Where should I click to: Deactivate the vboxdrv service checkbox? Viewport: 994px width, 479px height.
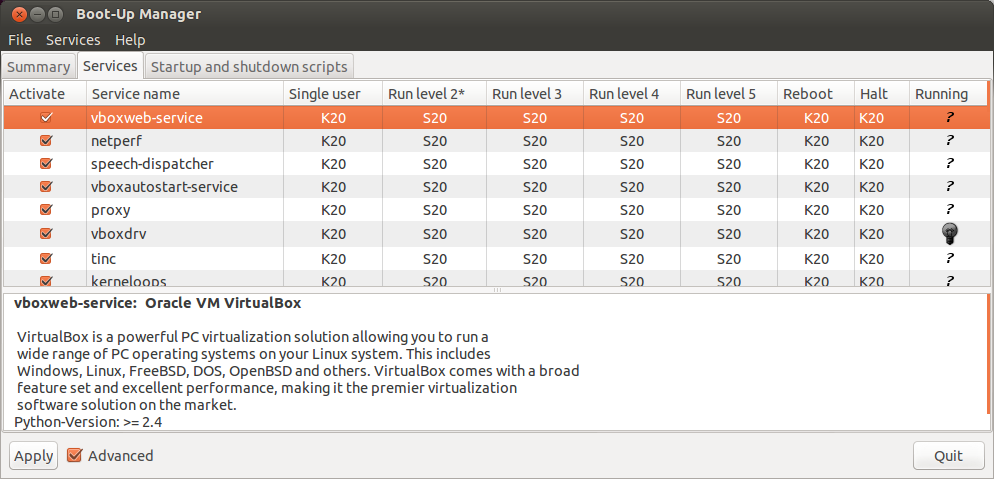point(46,234)
